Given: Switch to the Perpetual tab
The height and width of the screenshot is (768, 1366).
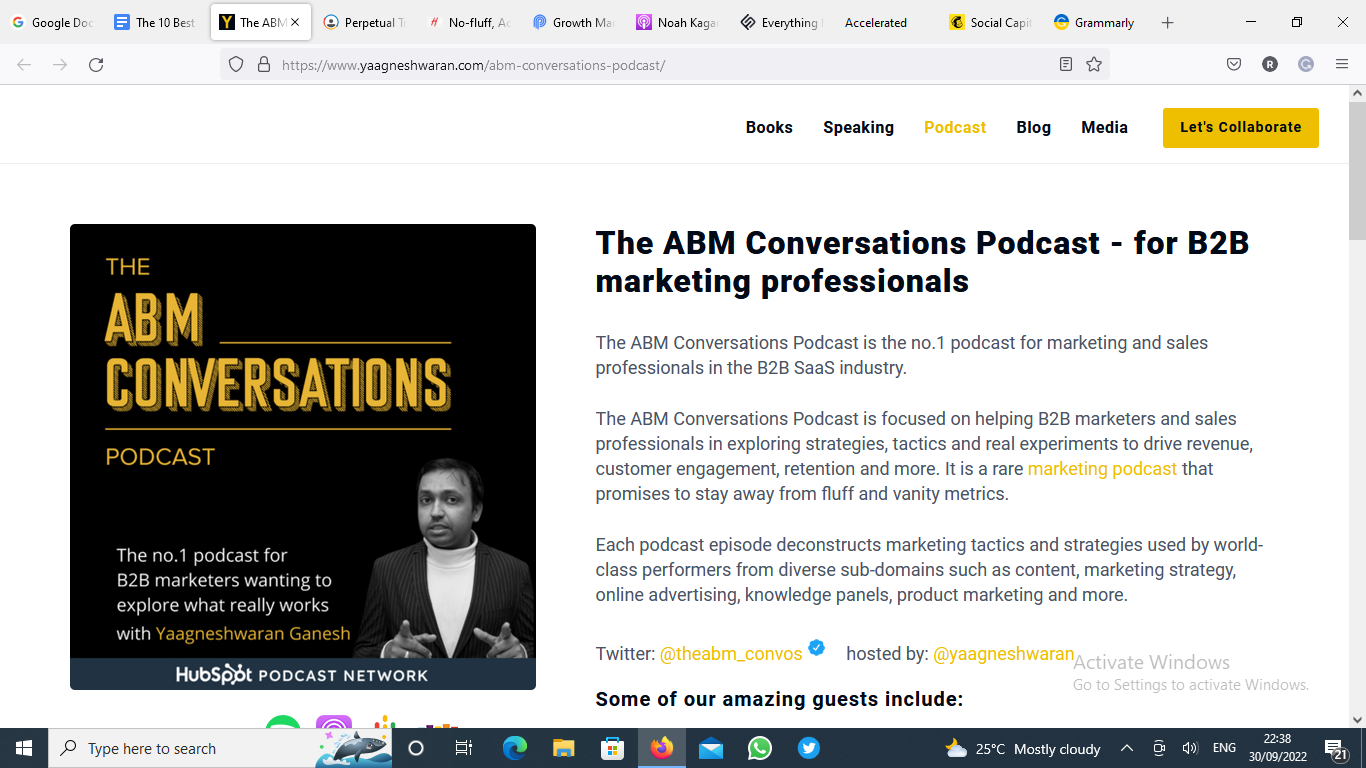Looking at the screenshot, I should pos(364,22).
